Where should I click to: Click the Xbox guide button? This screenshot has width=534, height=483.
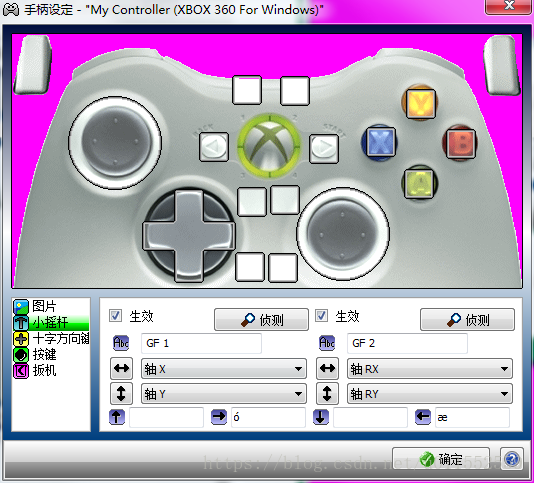point(269,146)
